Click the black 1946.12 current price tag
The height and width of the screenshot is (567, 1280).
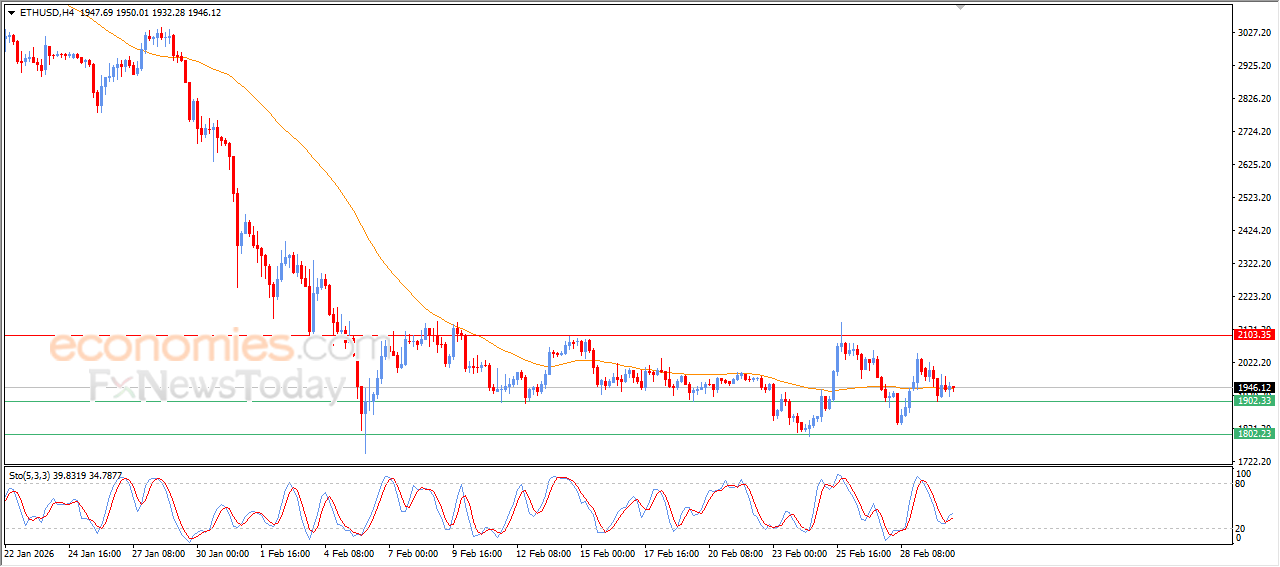point(1253,388)
